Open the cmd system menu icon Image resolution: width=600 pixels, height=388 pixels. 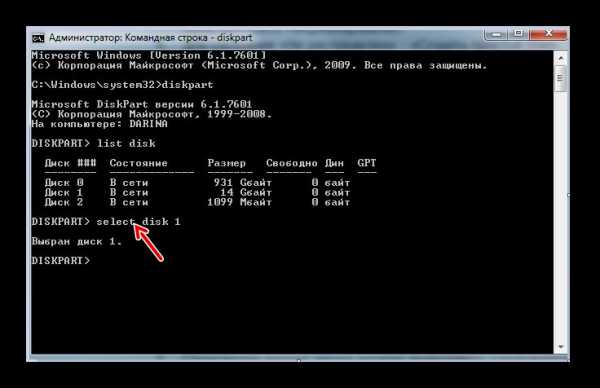click(38, 38)
